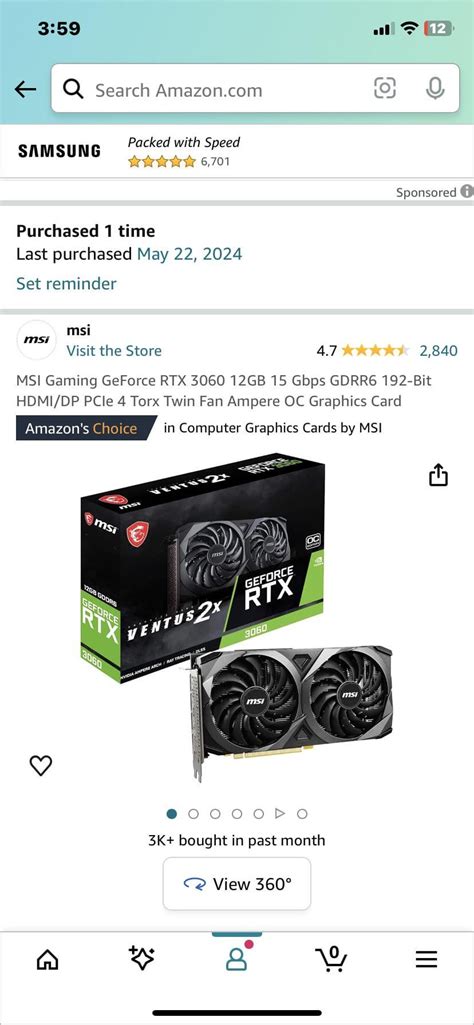Image resolution: width=474 pixels, height=1025 pixels.
Task: Tap the back arrow icon
Action: (25, 89)
